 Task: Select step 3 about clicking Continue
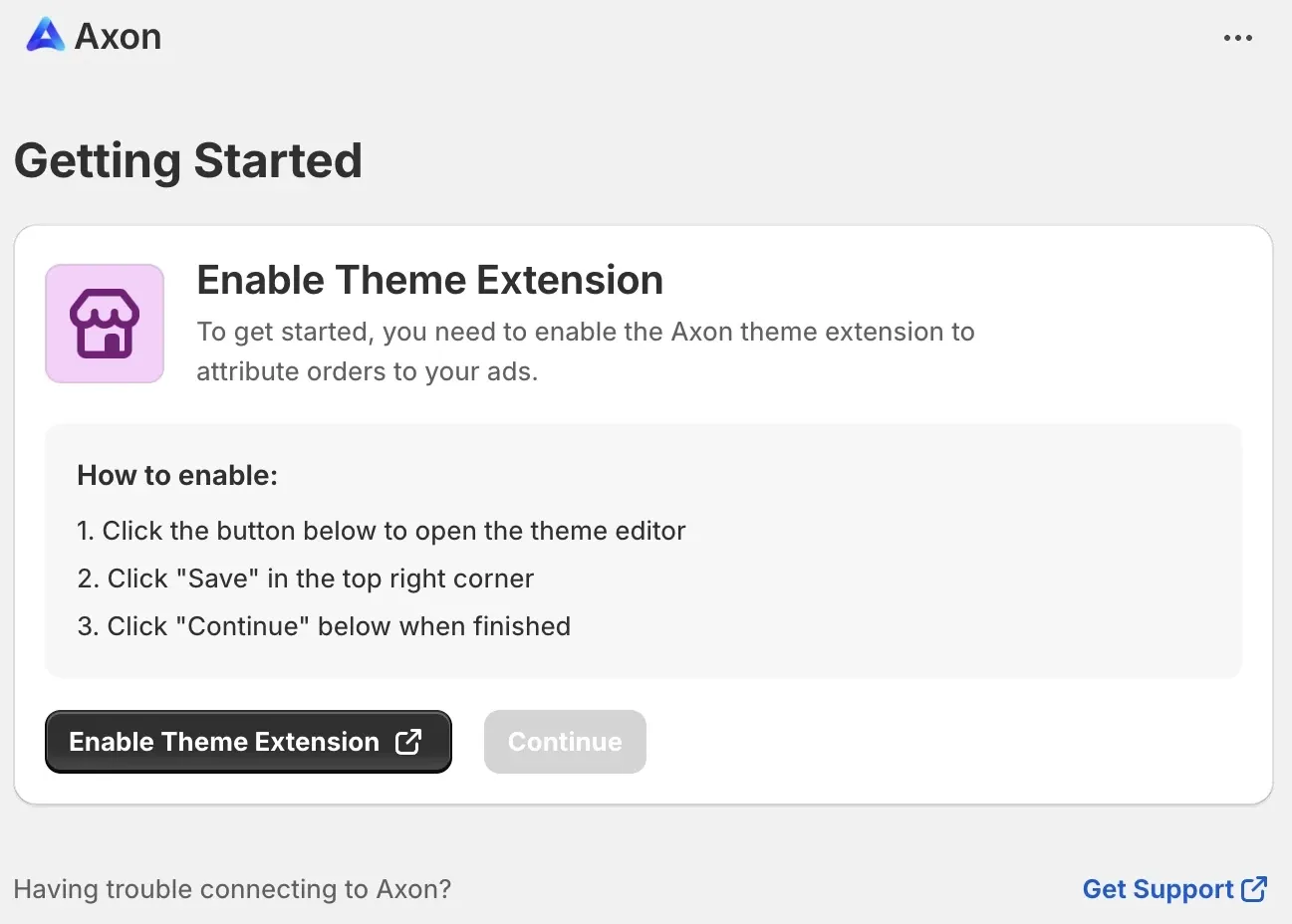pos(324,625)
